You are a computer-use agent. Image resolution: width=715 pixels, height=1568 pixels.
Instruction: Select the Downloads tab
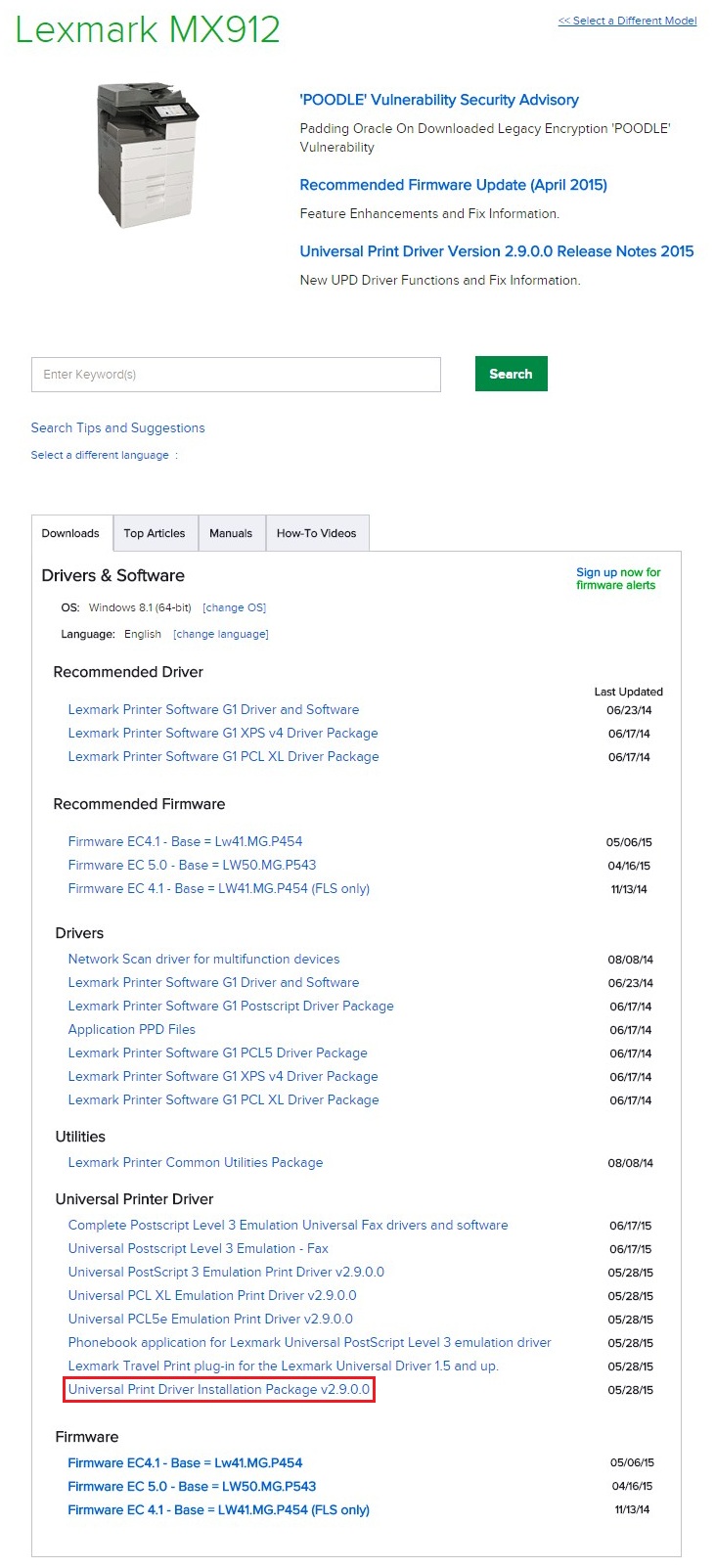click(70, 533)
